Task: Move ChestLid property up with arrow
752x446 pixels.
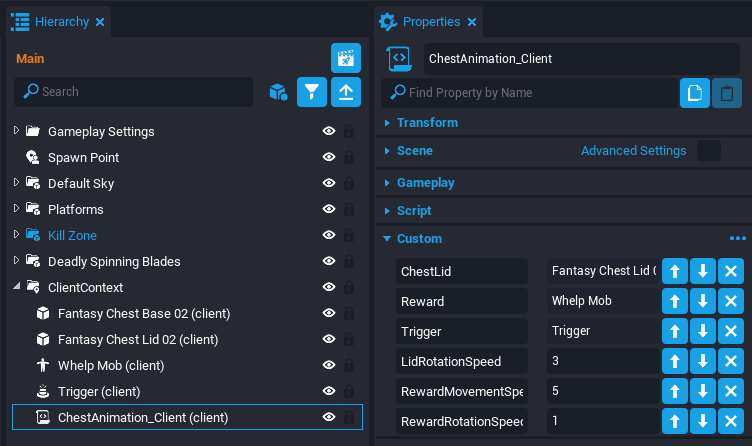Action: click(675, 271)
